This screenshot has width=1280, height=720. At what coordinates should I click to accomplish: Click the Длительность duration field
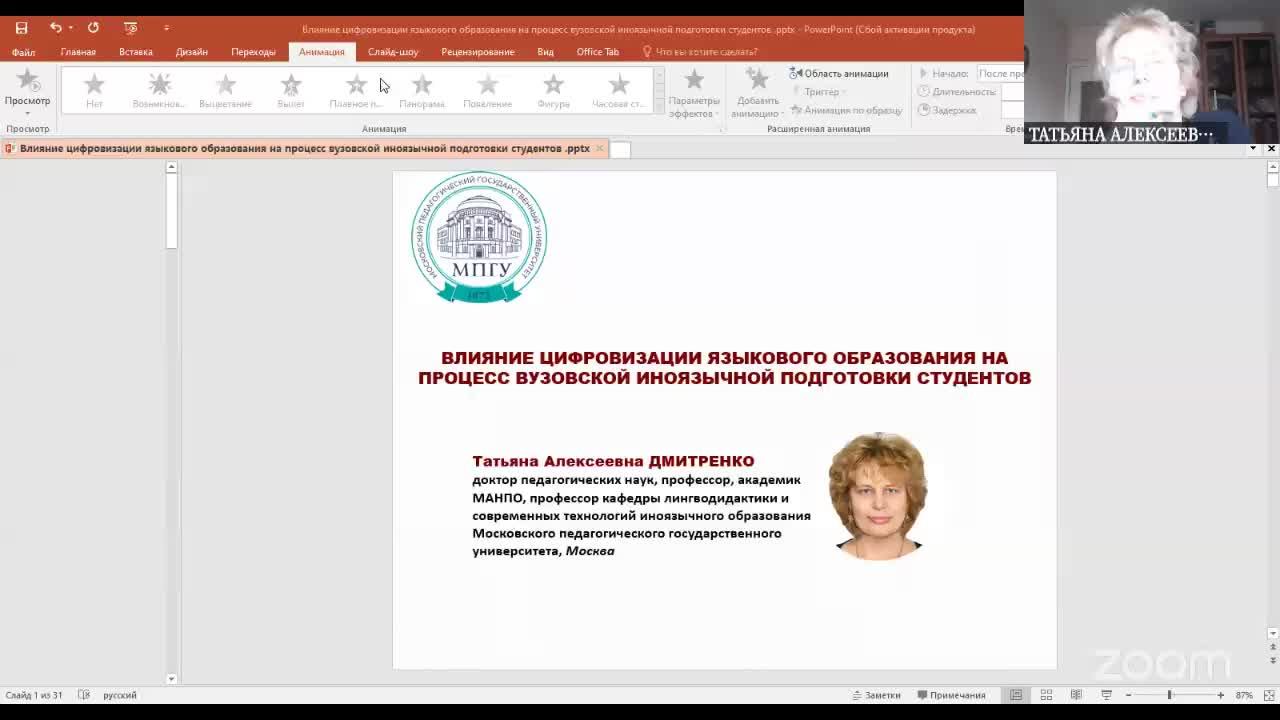[x=1011, y=92]
